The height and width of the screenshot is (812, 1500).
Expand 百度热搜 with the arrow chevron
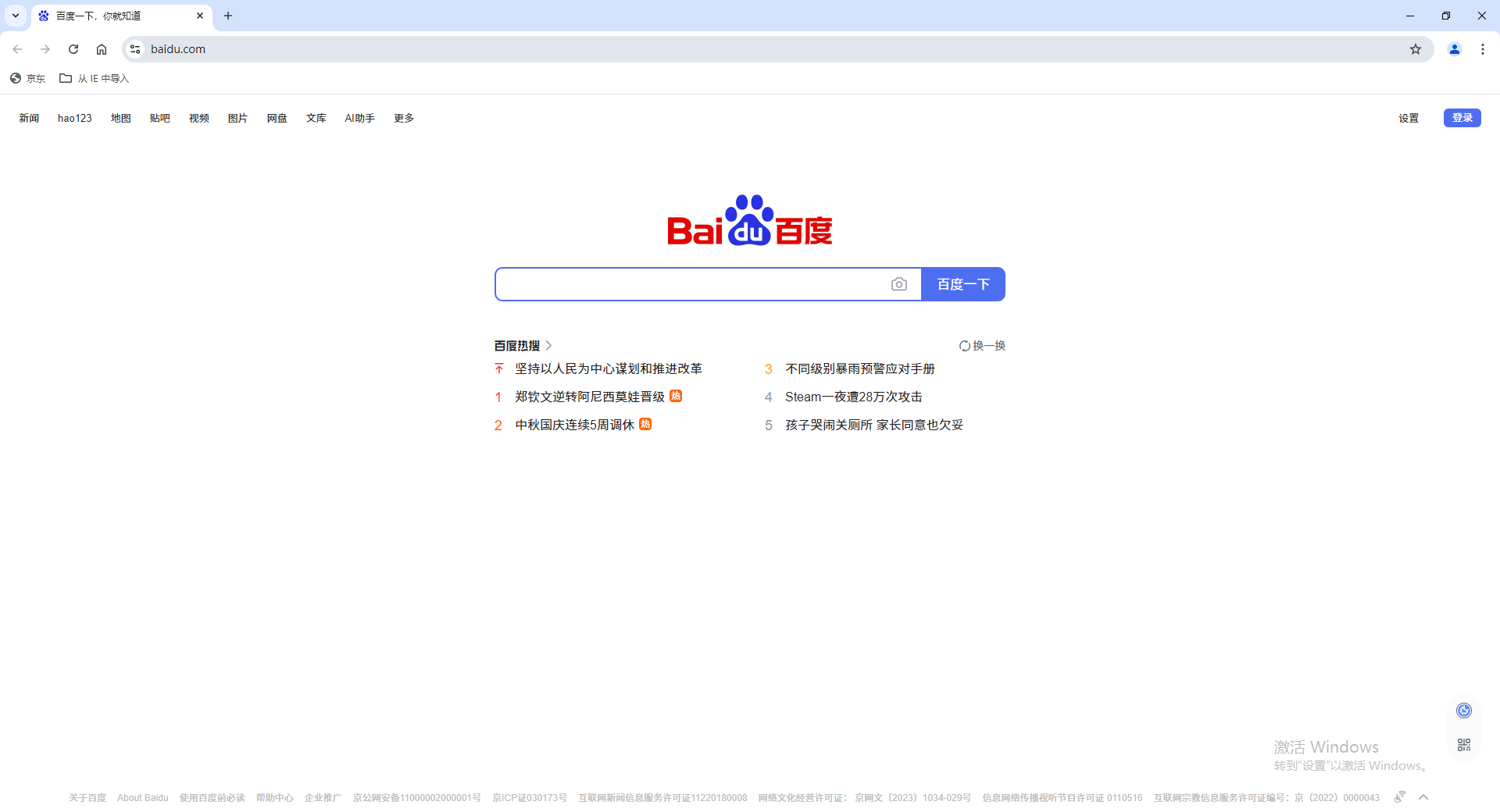[548, 346]
